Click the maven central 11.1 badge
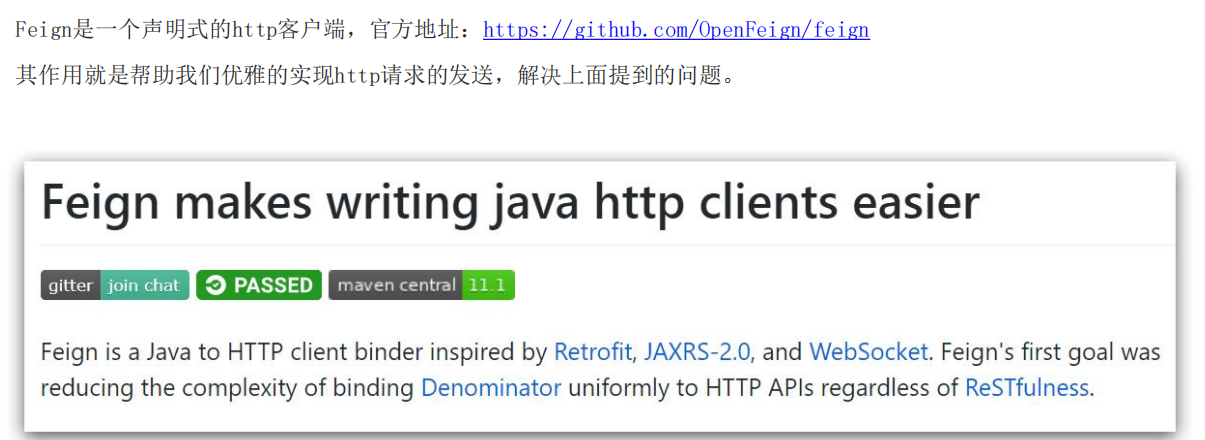1205x440 pixels. click(x=421, y=285)
